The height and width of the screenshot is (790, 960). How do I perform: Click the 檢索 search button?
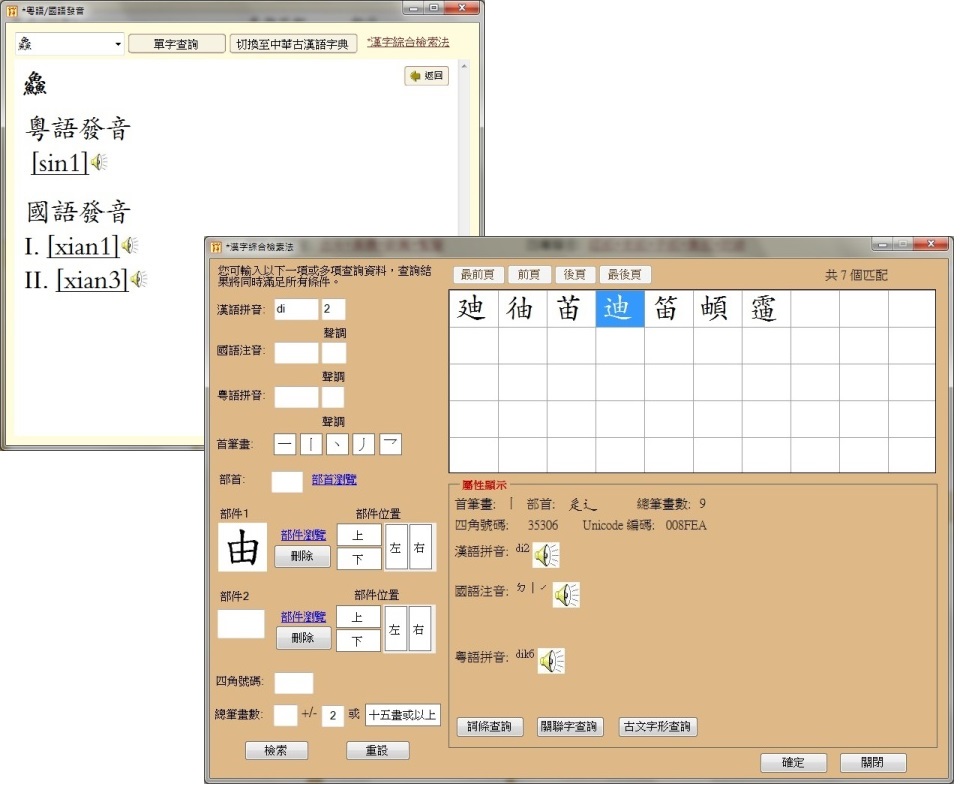point(276,750)
